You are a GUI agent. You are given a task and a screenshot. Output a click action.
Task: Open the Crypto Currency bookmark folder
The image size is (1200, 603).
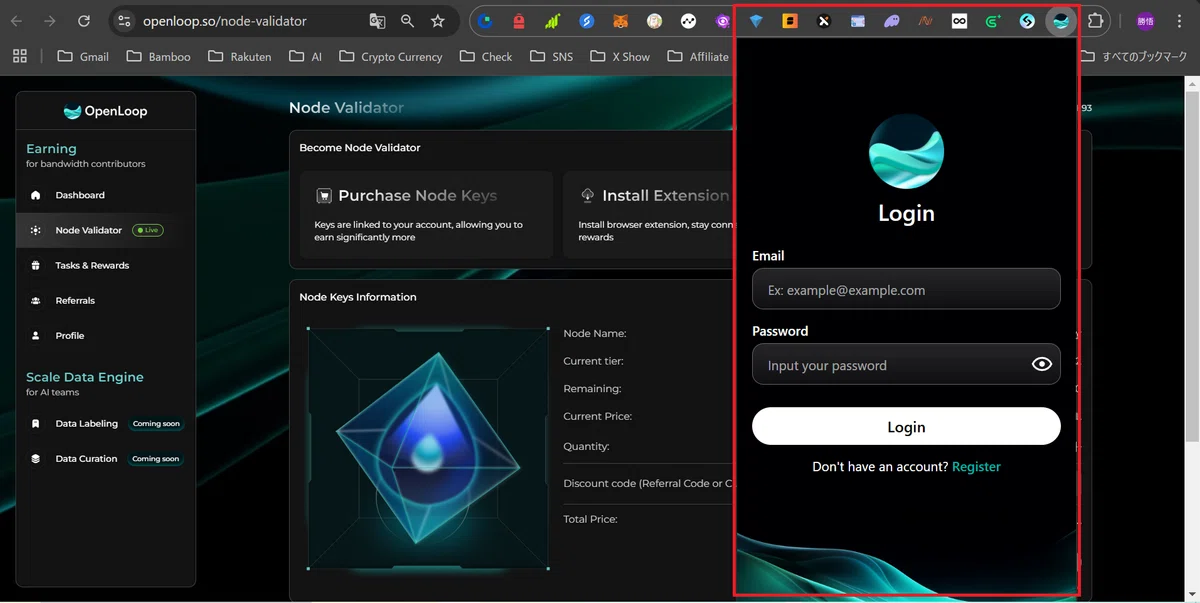[391, 57]
